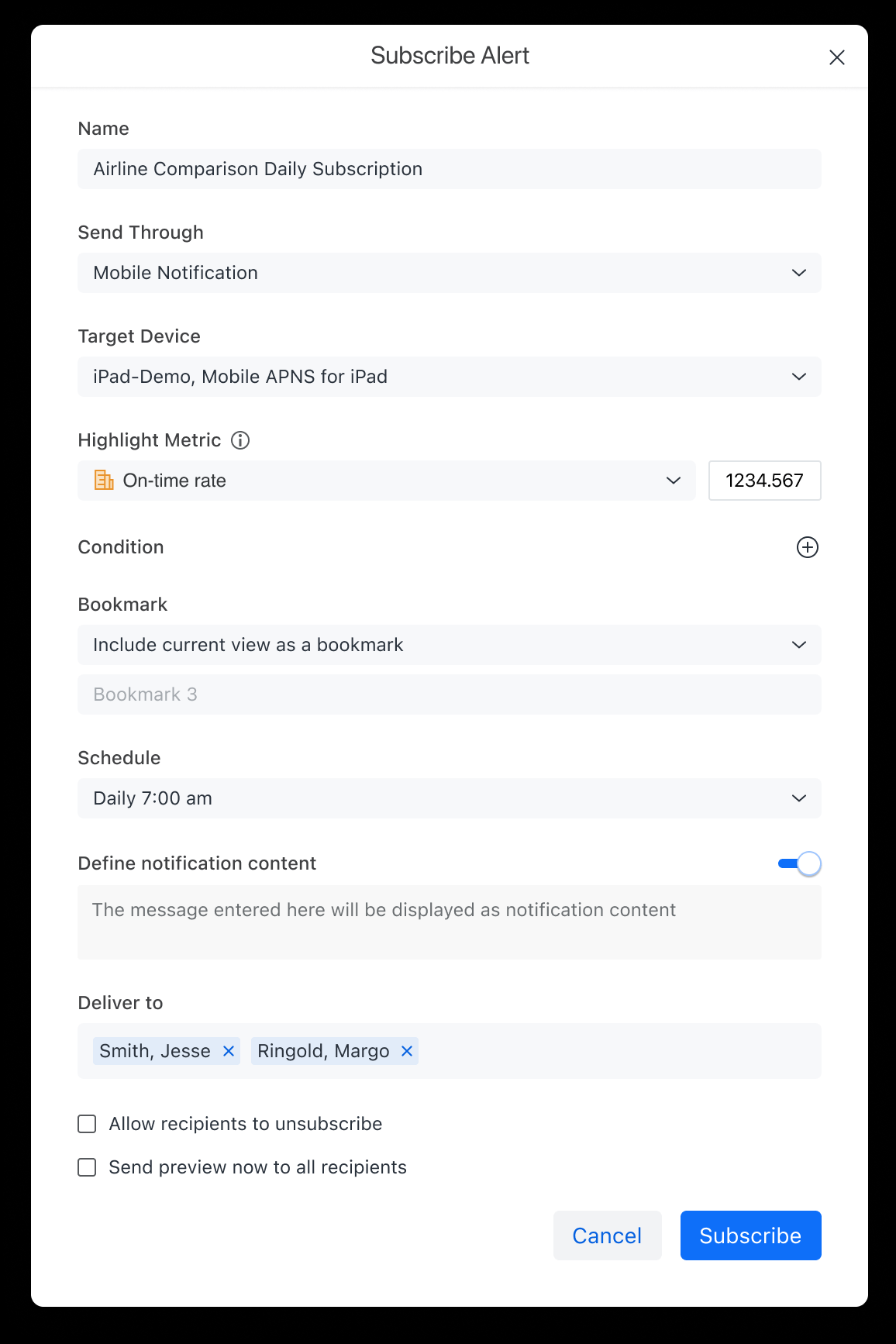Toggle Define notification content switch

pyautogui.click(x=799, y=863)
